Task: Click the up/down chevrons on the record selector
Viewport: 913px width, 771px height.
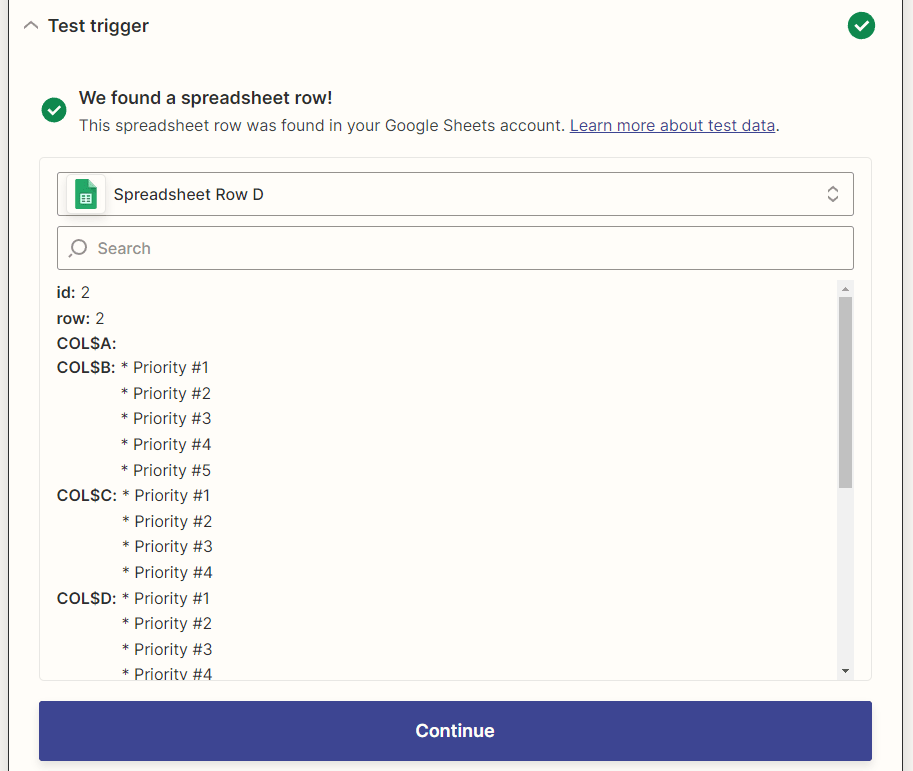Action: 833,193
